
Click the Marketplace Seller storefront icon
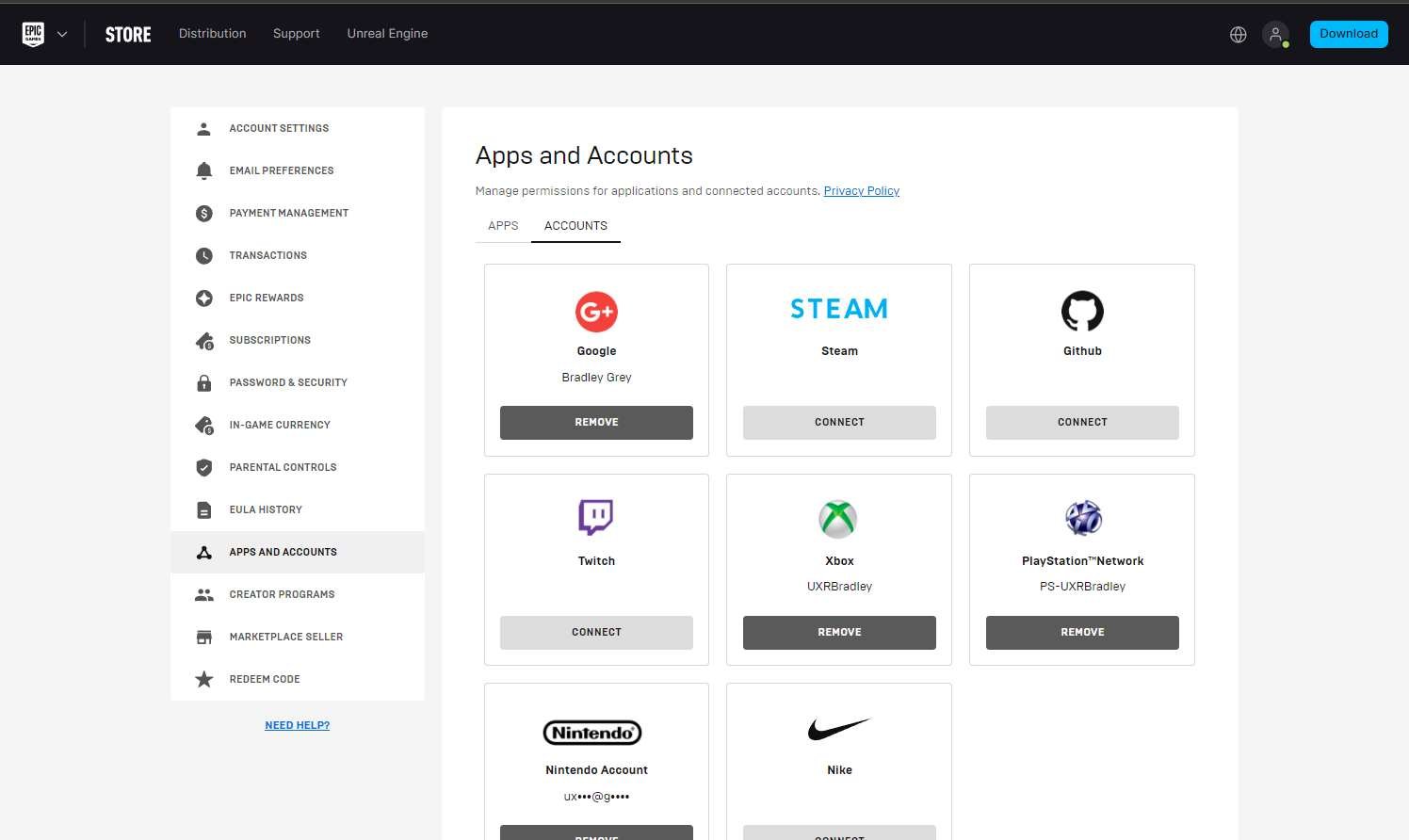(x=203, y=637)
